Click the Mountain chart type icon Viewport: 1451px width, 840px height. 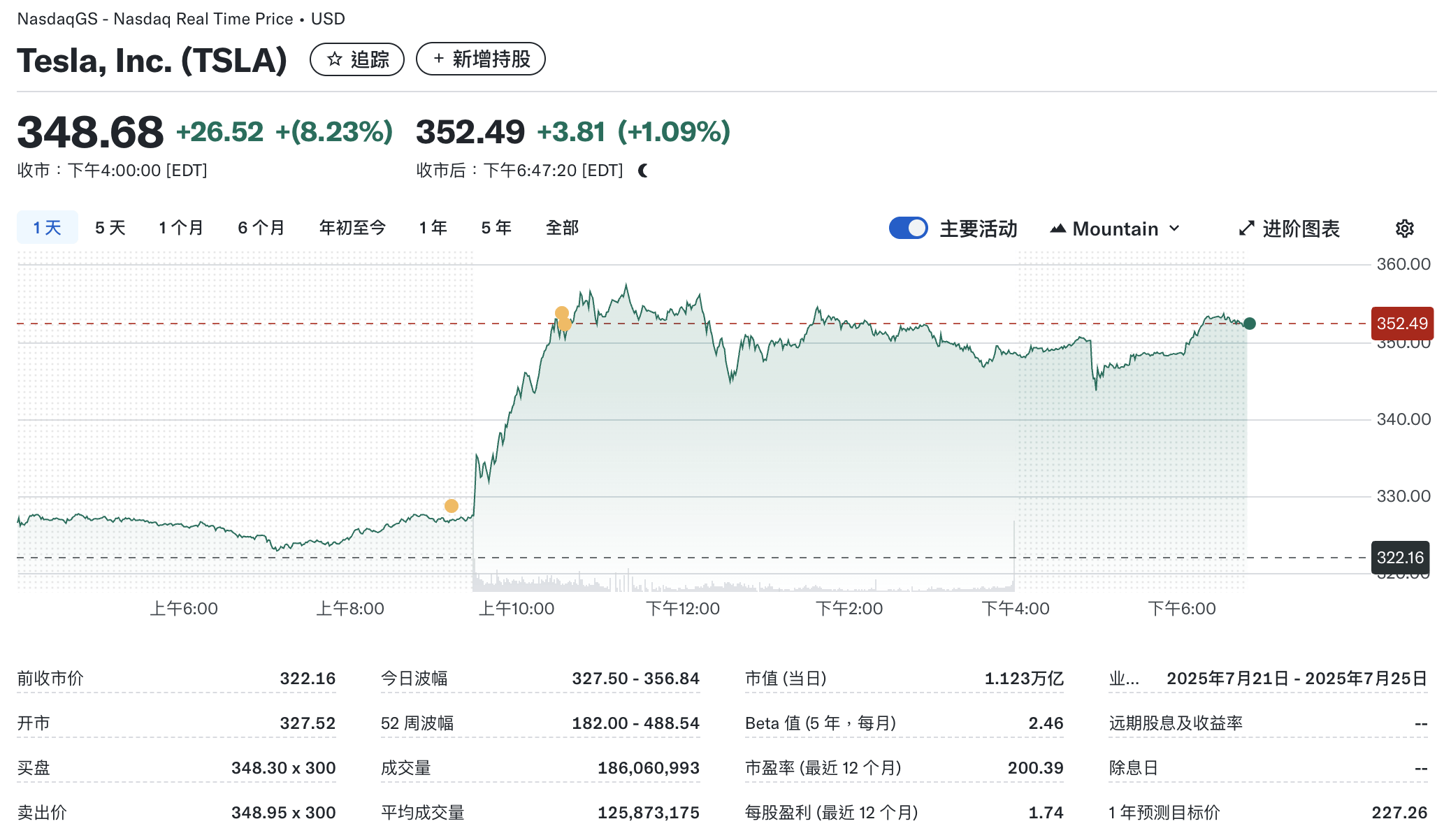click(1057, 229)
